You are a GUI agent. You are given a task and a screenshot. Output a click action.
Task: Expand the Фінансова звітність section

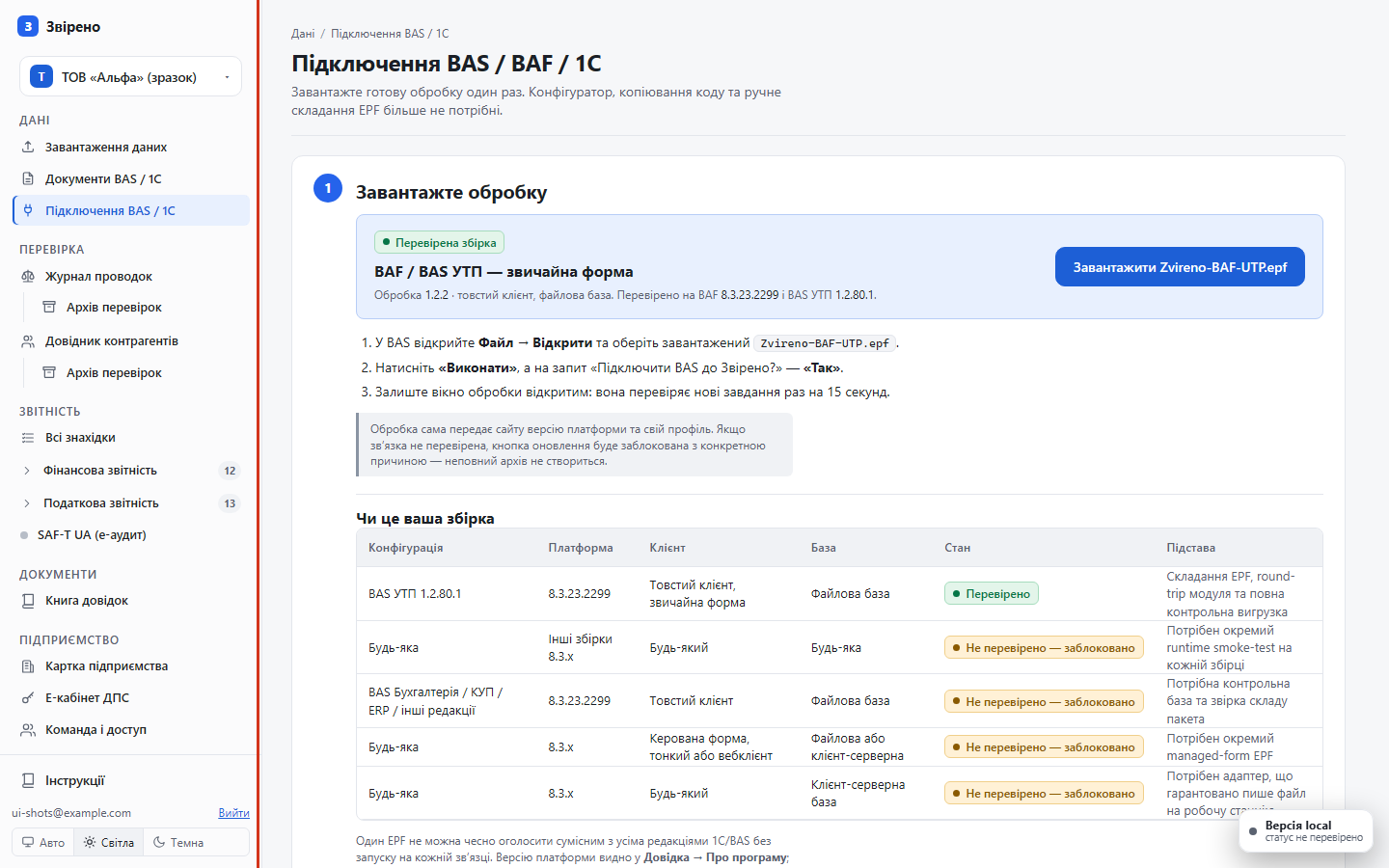pos(131,471)
